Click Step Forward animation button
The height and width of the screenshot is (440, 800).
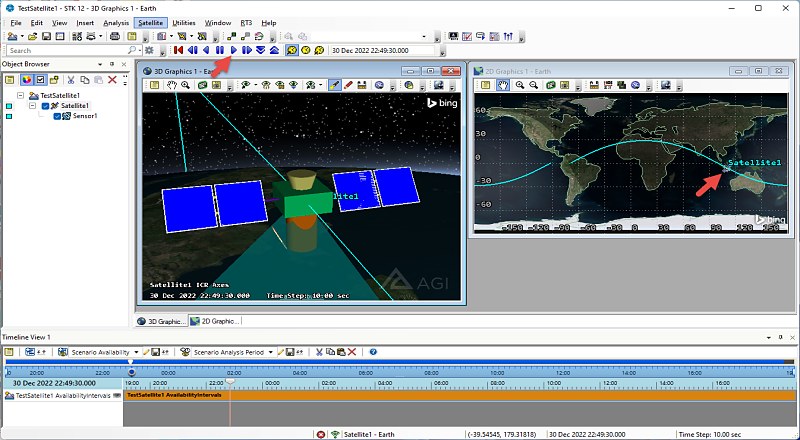[x=247, y=50]
